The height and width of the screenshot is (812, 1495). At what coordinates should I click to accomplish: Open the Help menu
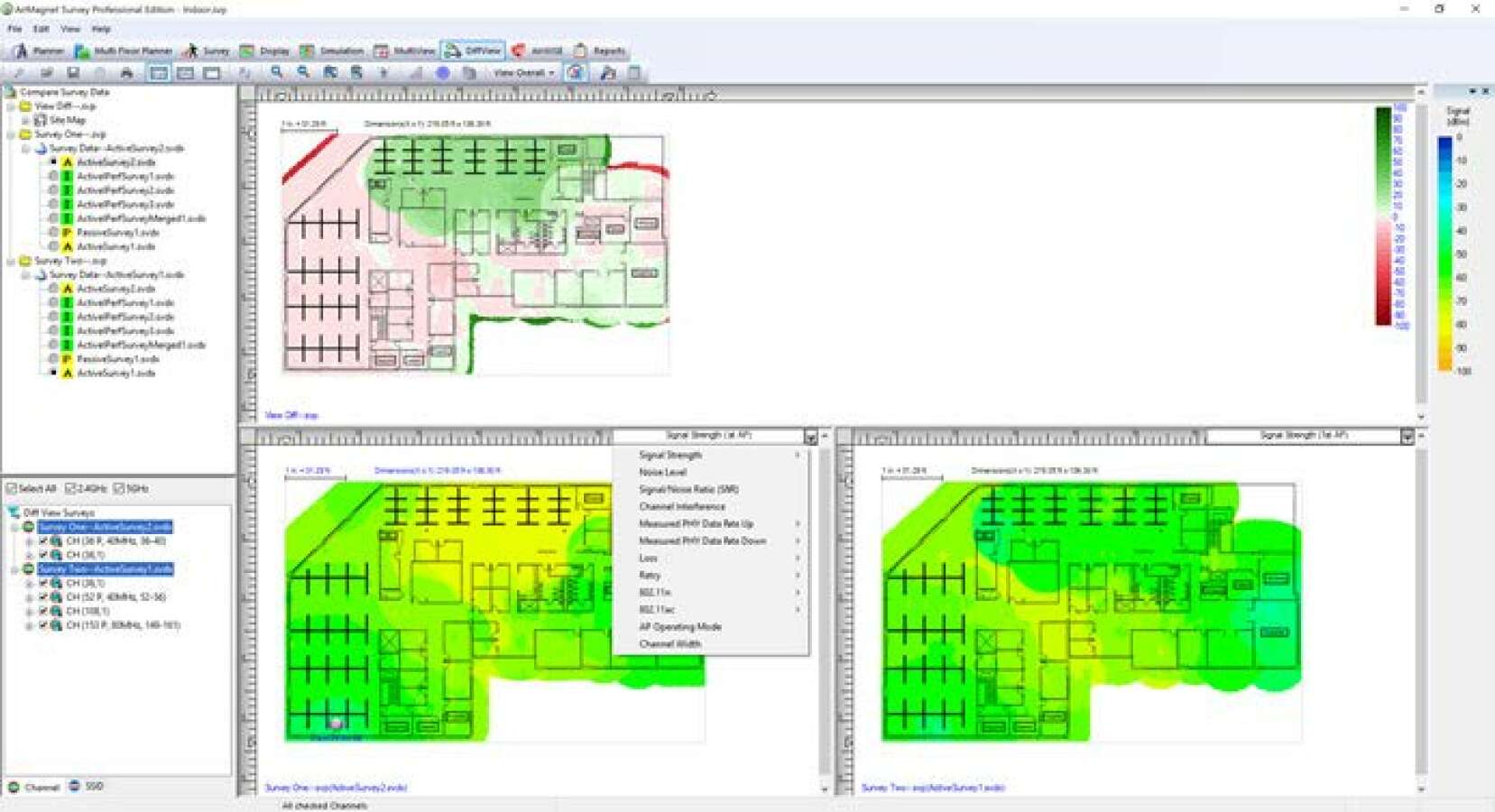point(101,29)
